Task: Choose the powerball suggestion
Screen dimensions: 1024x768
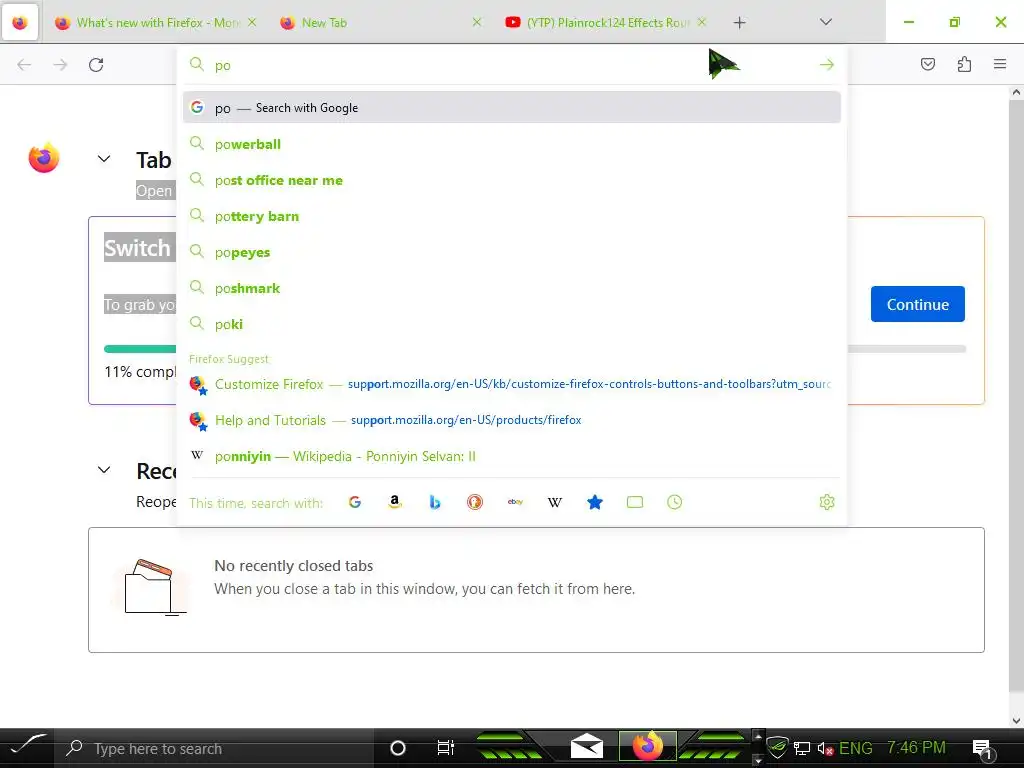Action: click(512, 144)
